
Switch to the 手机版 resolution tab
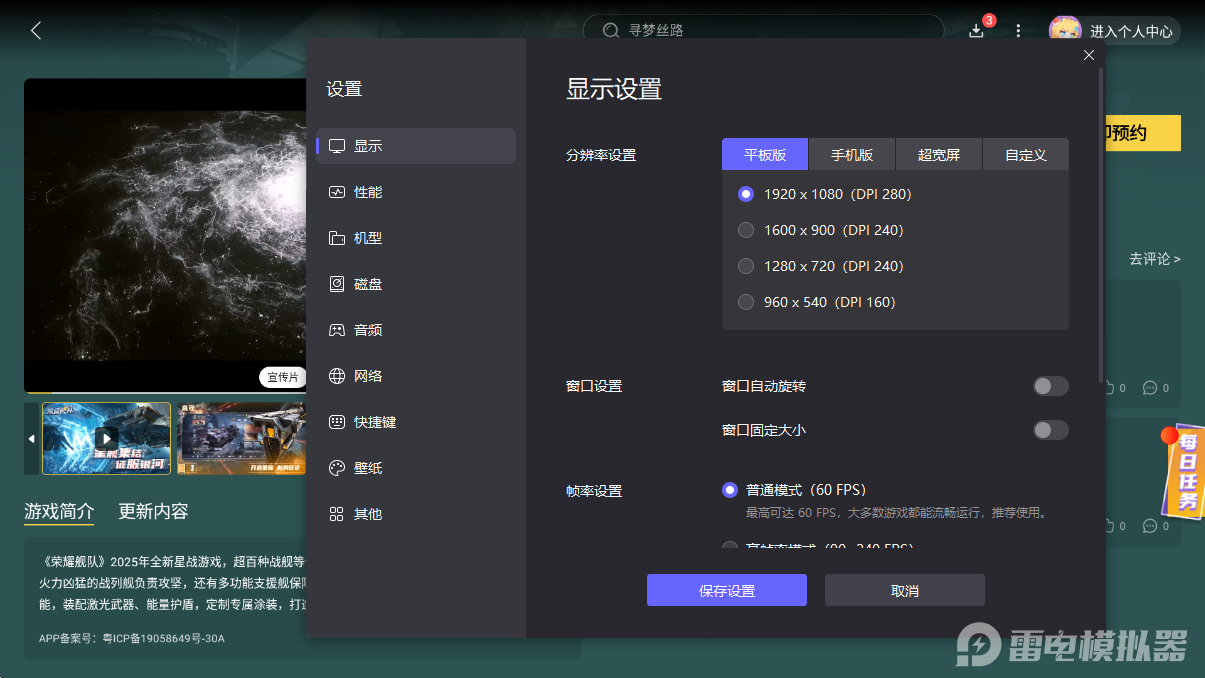[x=851, y=154]
